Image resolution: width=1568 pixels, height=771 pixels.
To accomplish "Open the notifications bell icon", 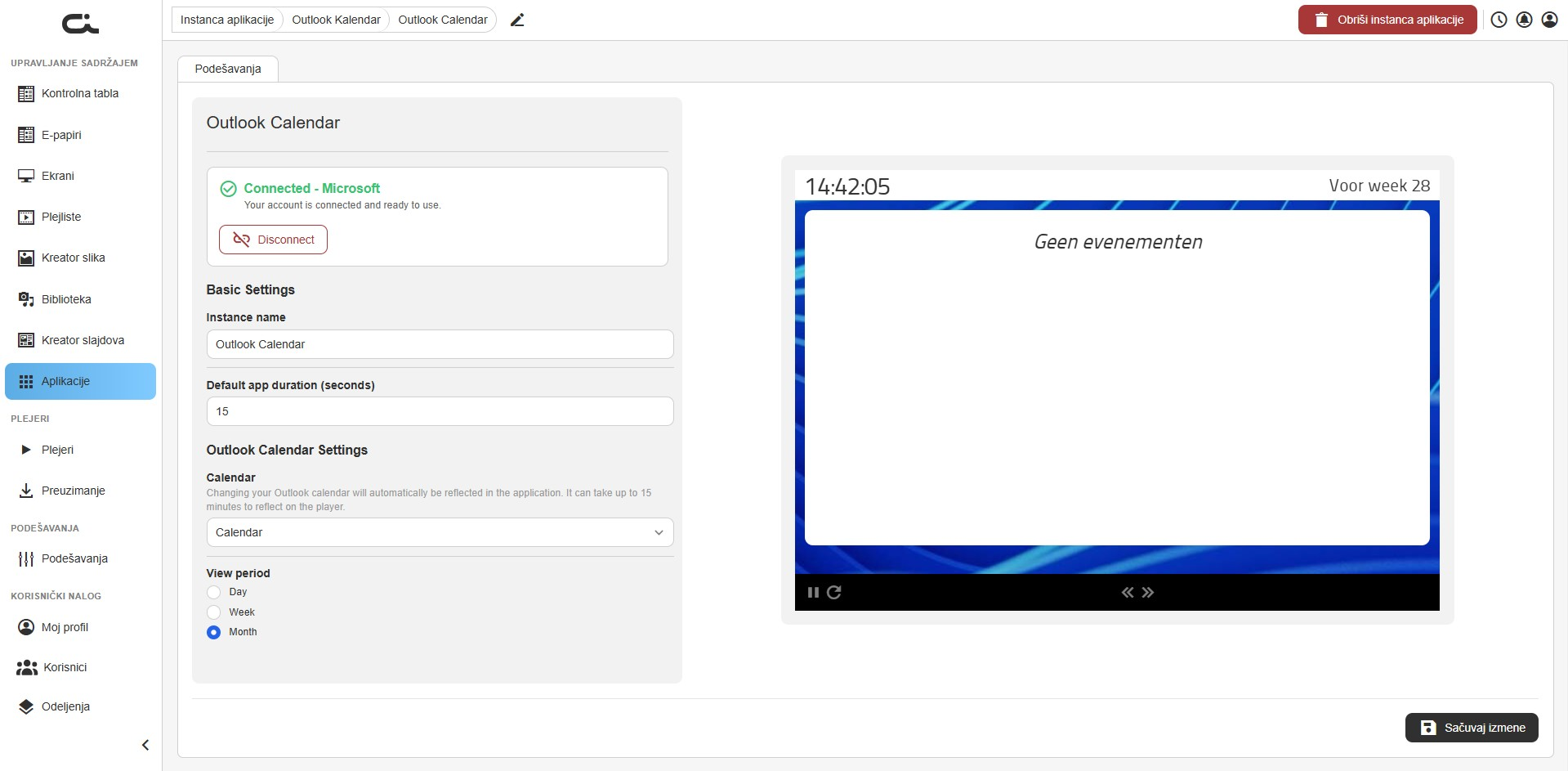I will click(x=1524, y=20).
